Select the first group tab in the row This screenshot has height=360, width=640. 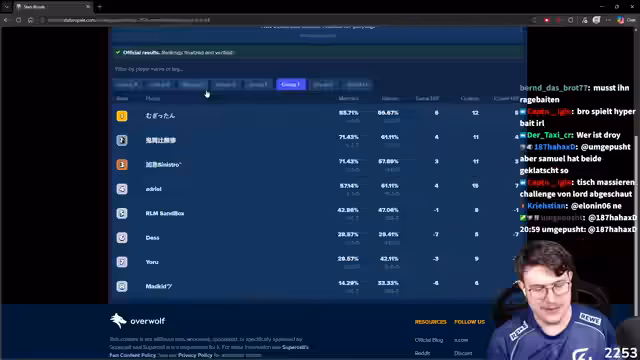coord(127,84)
